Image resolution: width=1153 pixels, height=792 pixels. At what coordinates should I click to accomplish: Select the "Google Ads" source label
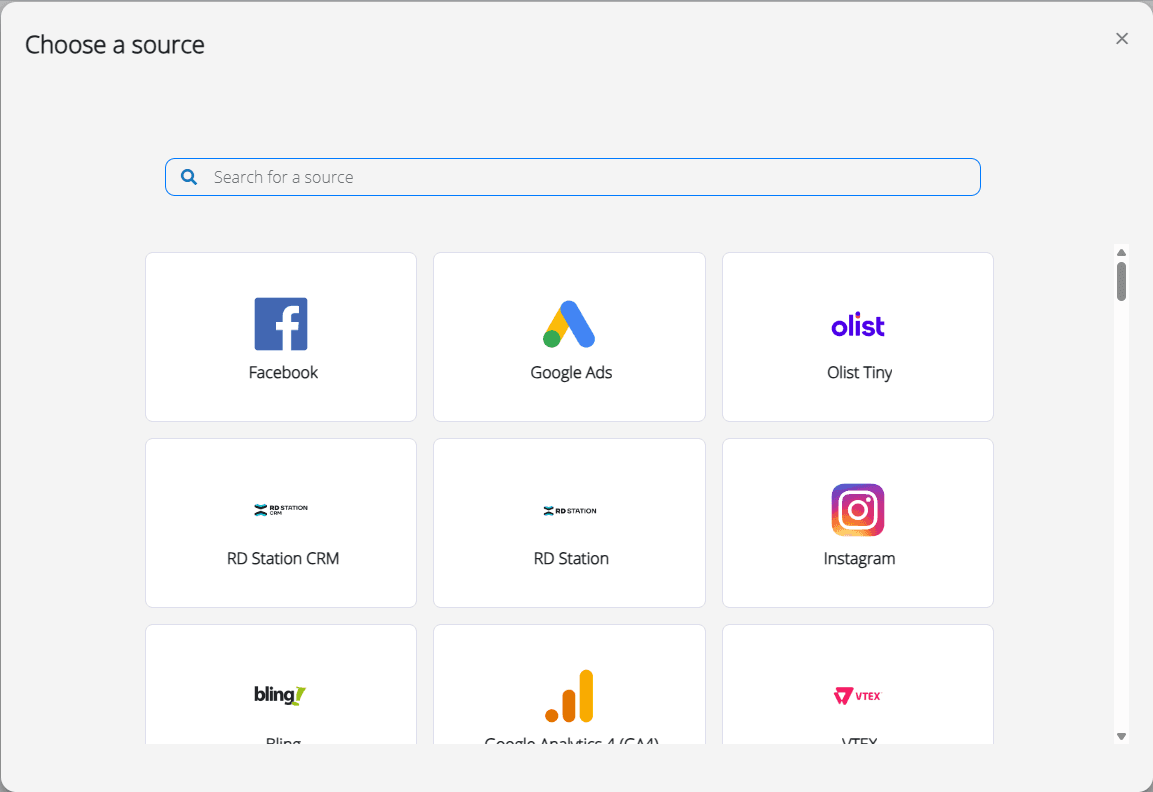571,372
